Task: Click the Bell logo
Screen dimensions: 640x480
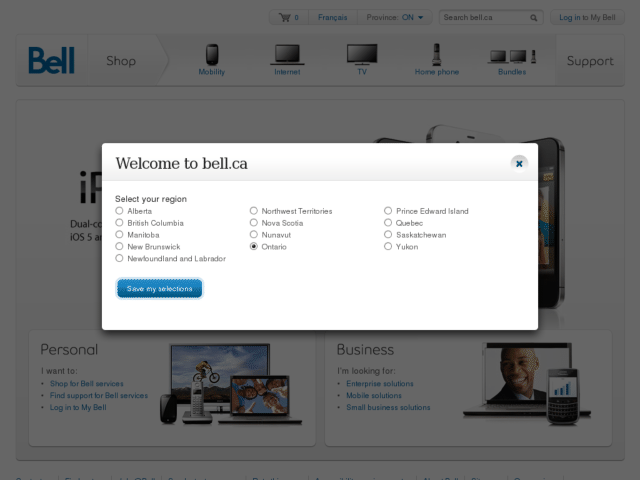Action: pos(51,60)
